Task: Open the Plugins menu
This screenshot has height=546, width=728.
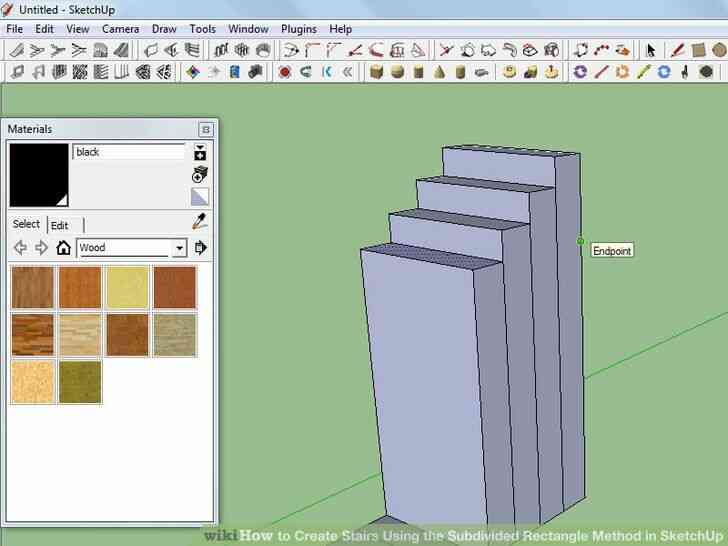Action: point(299,29)
